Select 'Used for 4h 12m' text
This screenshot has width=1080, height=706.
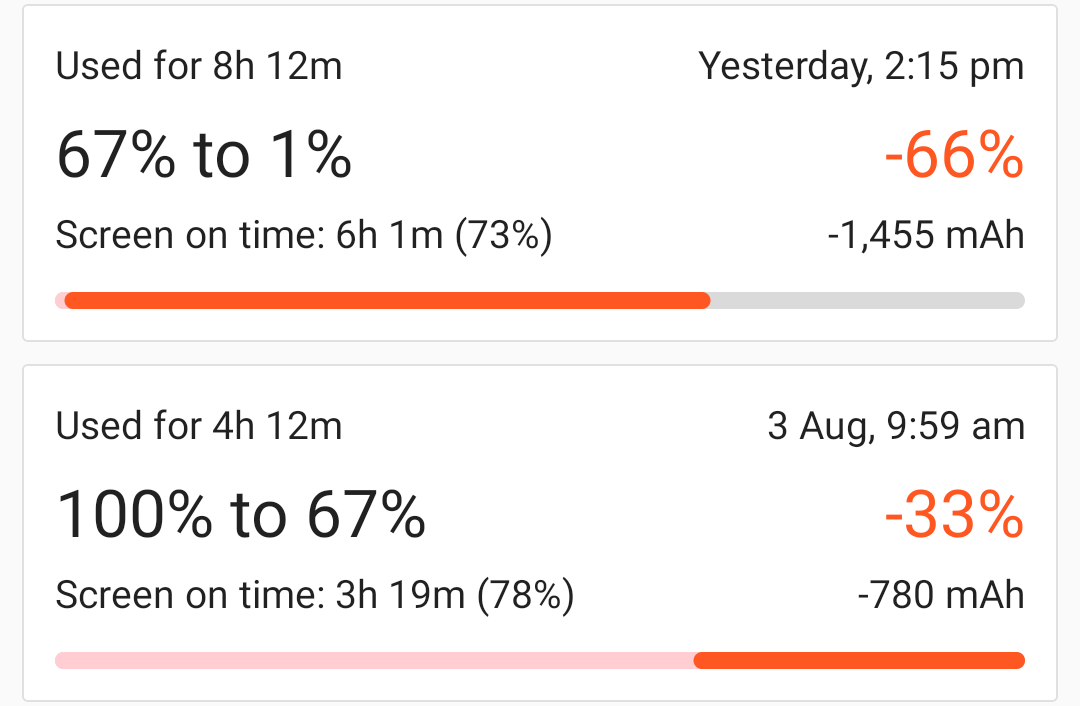[198, 426]
